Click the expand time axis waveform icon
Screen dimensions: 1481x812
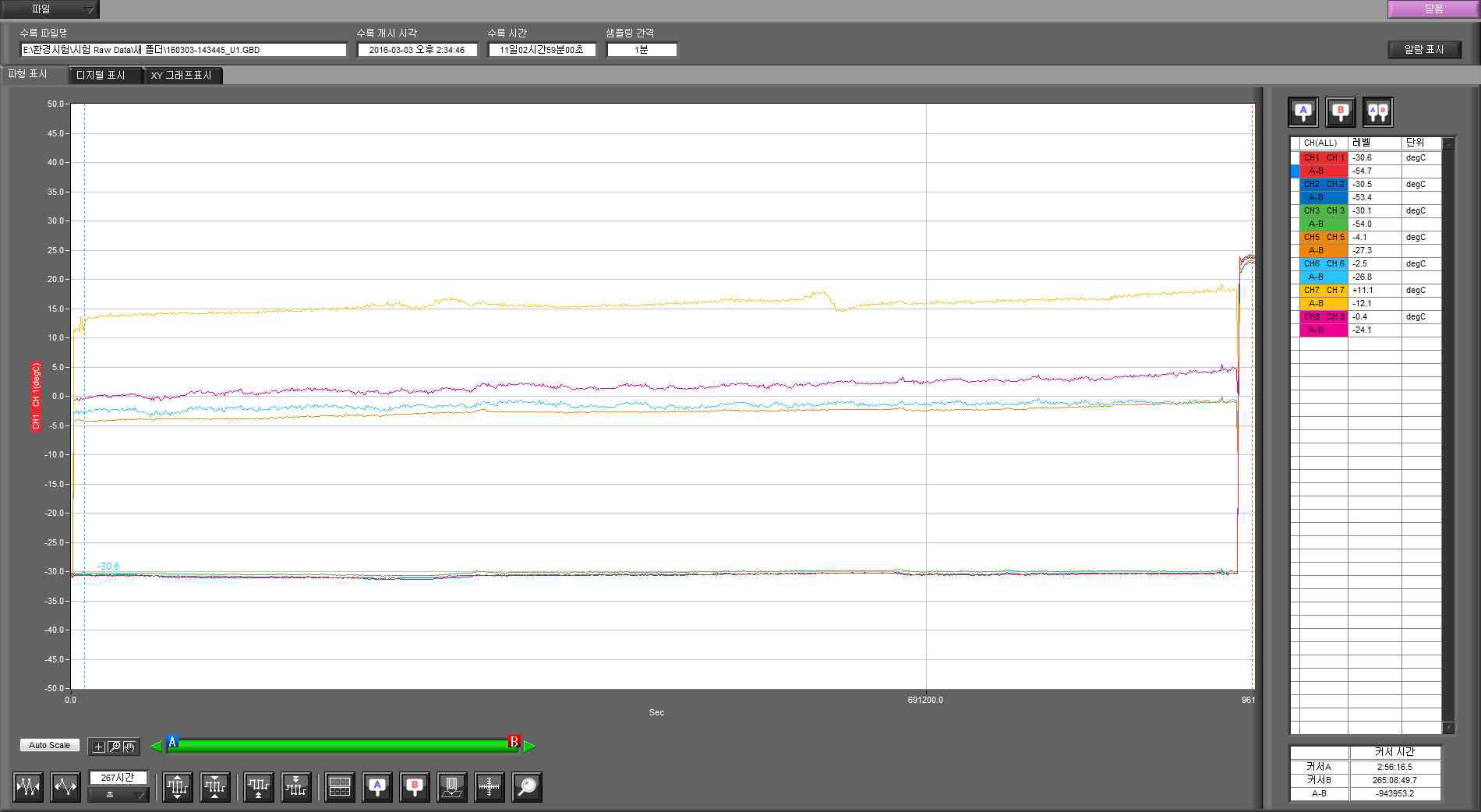click(65, 787)
